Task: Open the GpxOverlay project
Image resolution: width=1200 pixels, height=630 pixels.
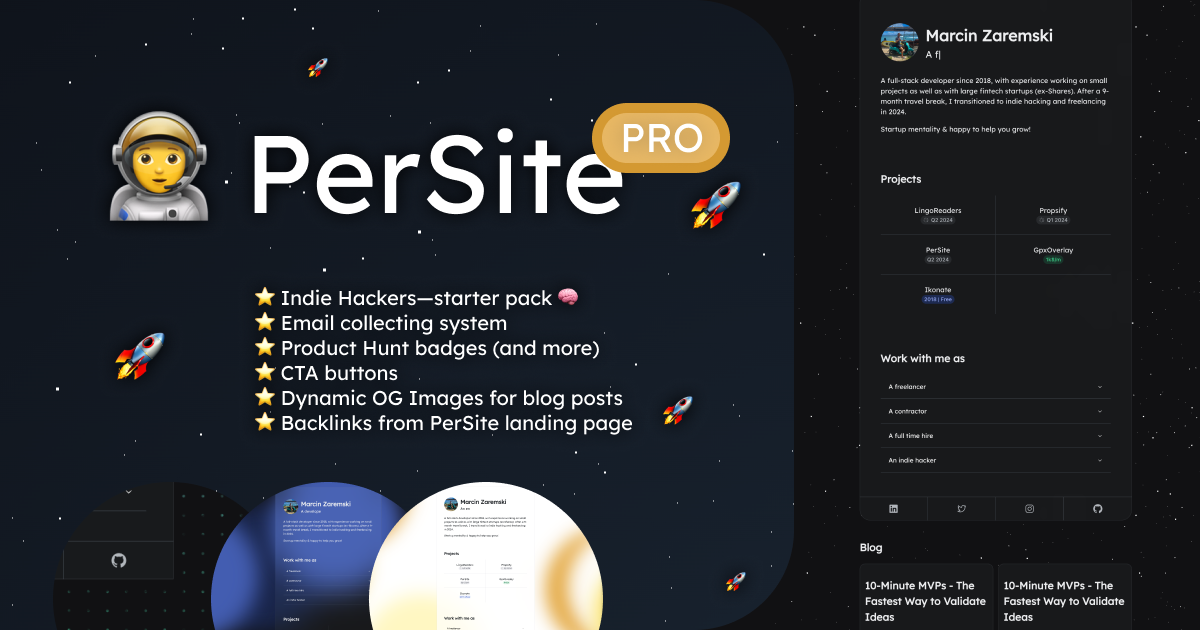Action: point(1053,254)
